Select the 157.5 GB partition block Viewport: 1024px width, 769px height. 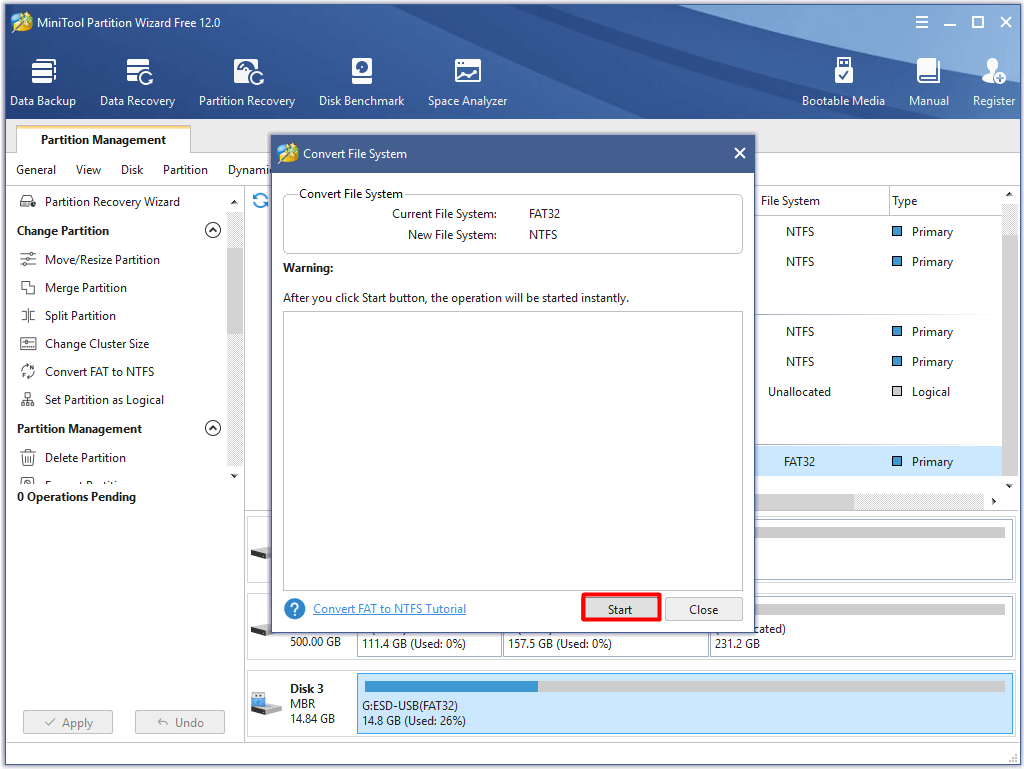[606, 643]
